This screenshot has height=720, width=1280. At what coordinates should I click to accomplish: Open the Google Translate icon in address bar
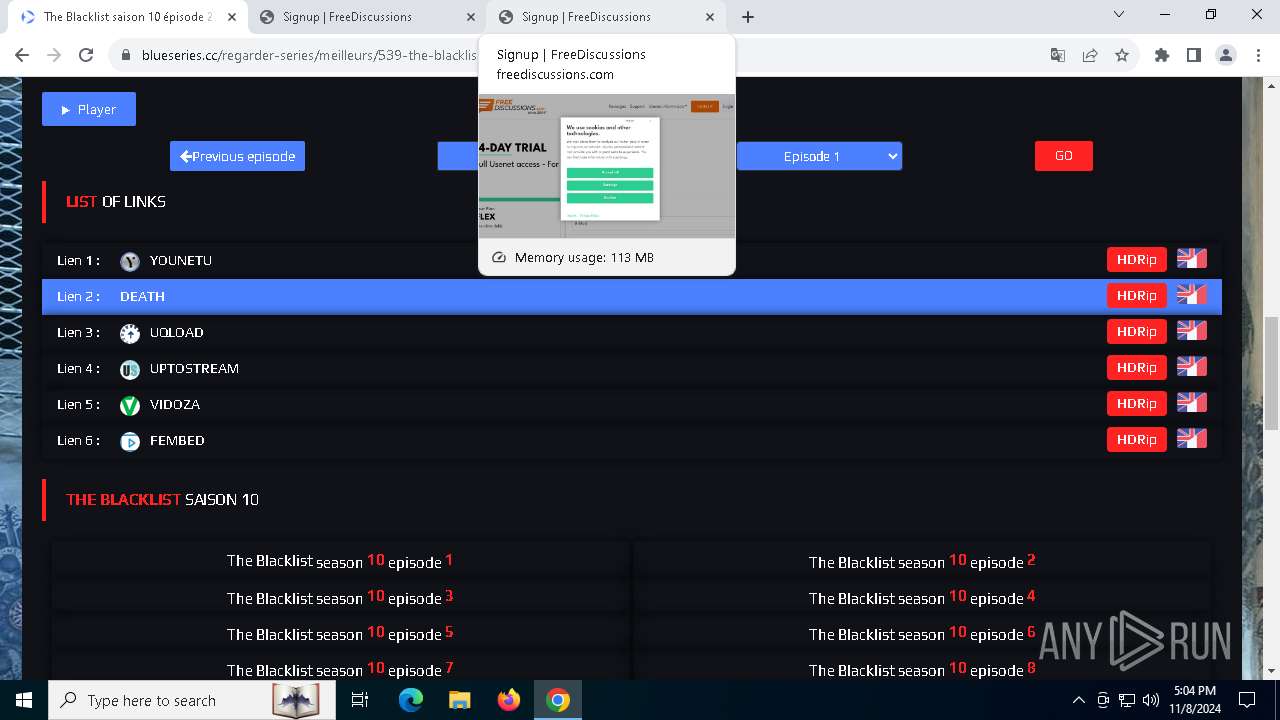(1058, 55)
